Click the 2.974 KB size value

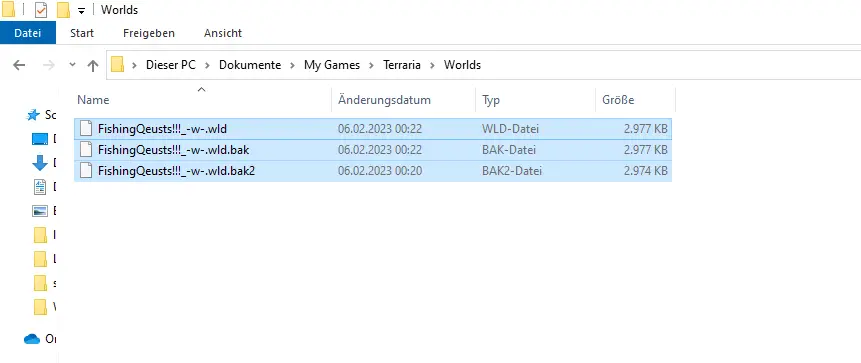[646, 171]
